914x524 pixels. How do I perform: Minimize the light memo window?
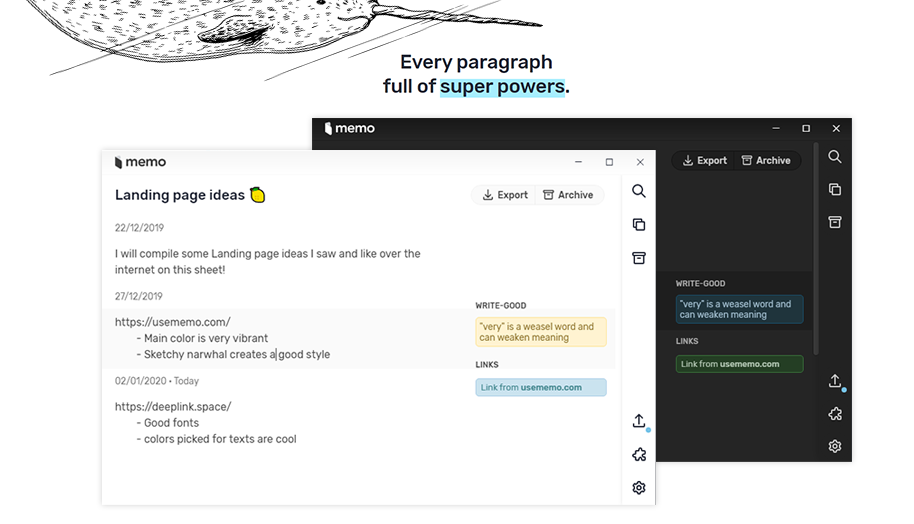(x=578, y=162)
